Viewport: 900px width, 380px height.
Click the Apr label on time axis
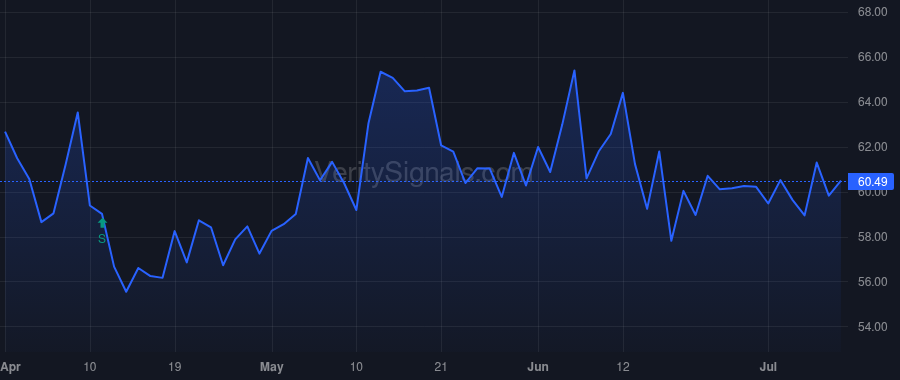10,367
